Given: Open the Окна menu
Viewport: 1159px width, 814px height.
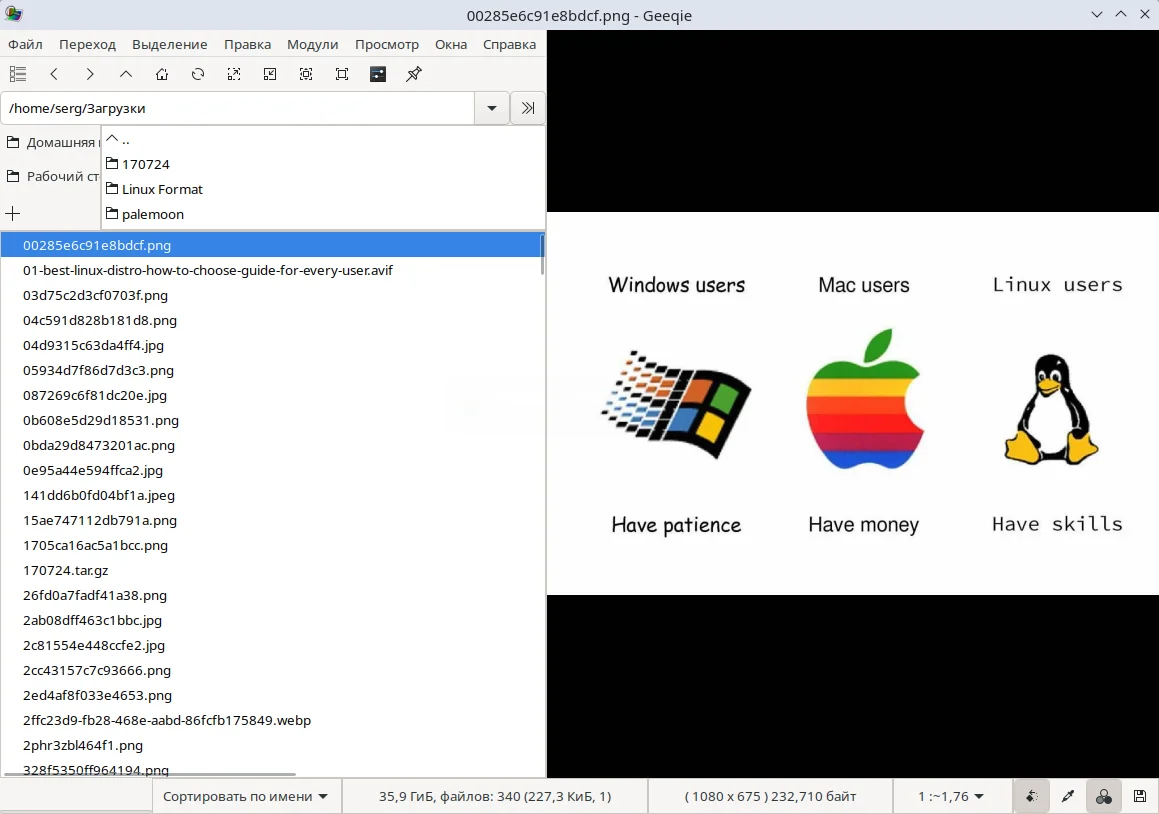Looking at the screenshot, I should [x=451, y=44].
